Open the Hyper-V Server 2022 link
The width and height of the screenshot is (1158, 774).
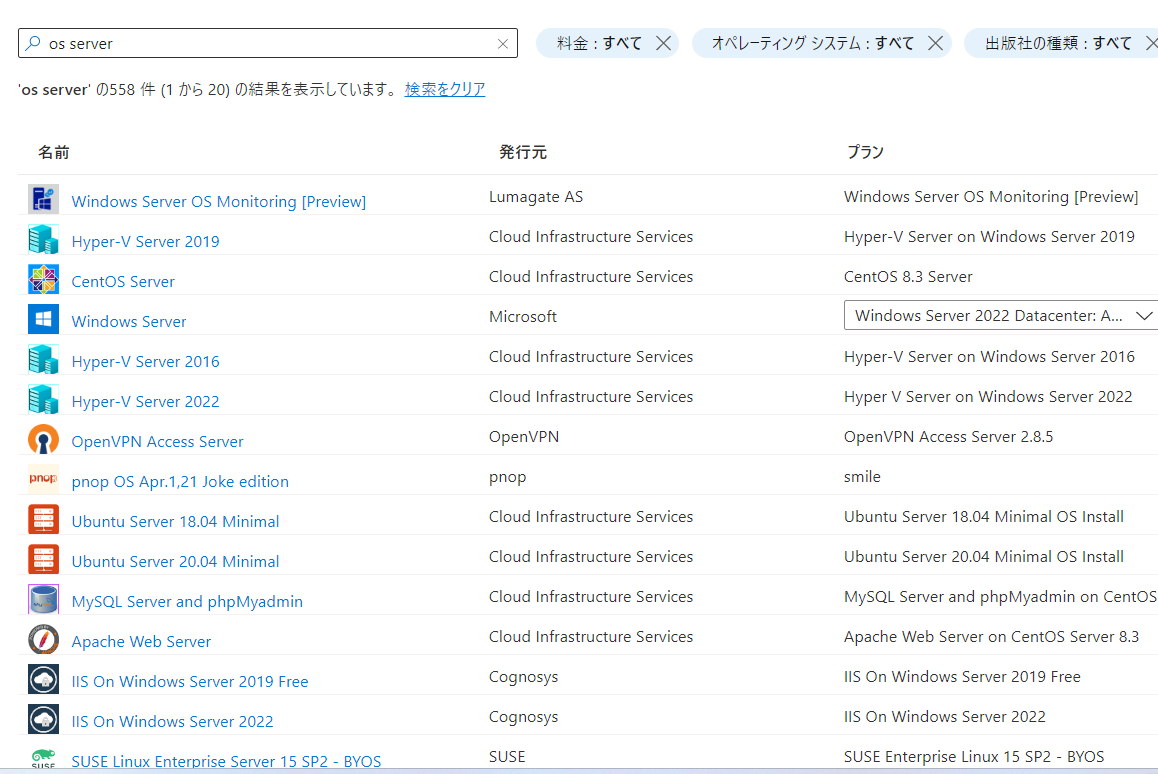pos(145,401)
